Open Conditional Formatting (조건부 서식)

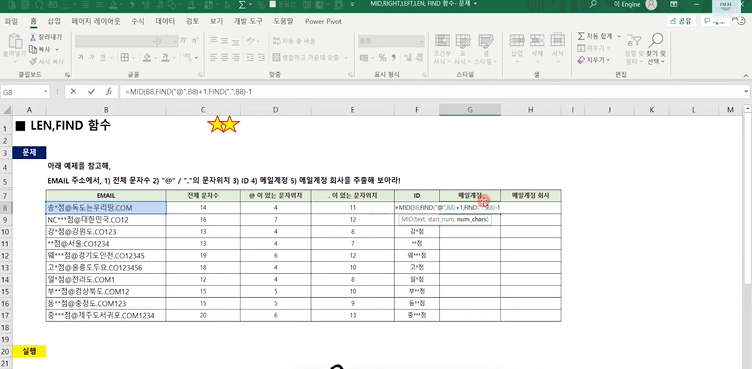click(x=442, y=49)
